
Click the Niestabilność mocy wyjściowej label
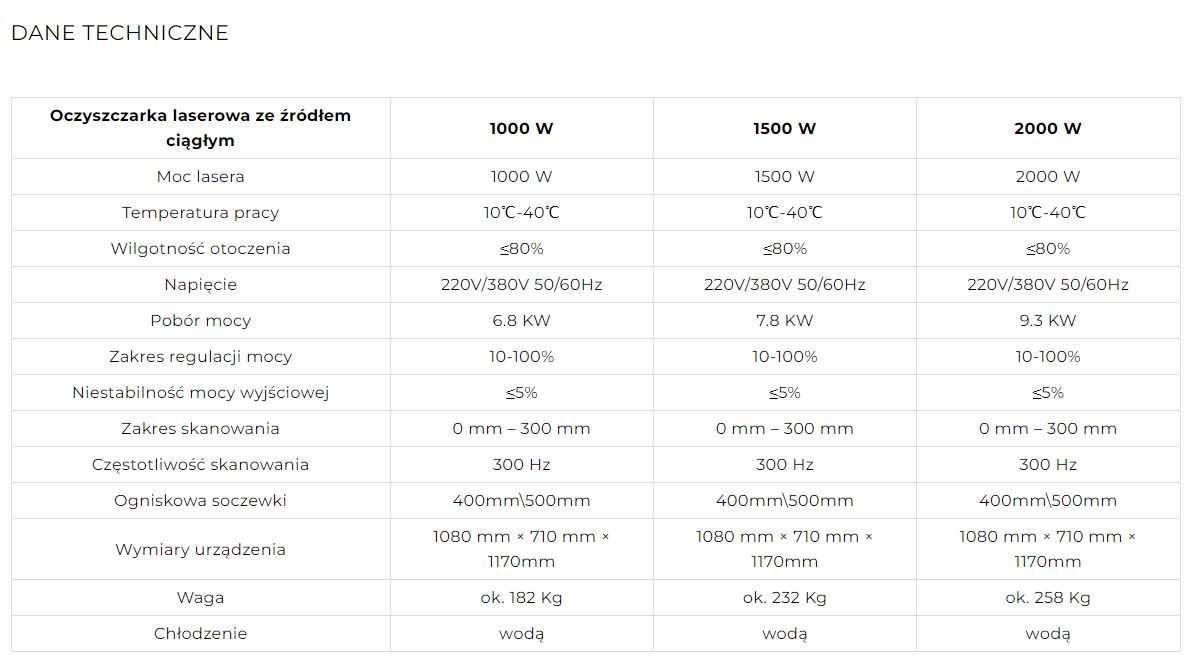pos(200,393)
